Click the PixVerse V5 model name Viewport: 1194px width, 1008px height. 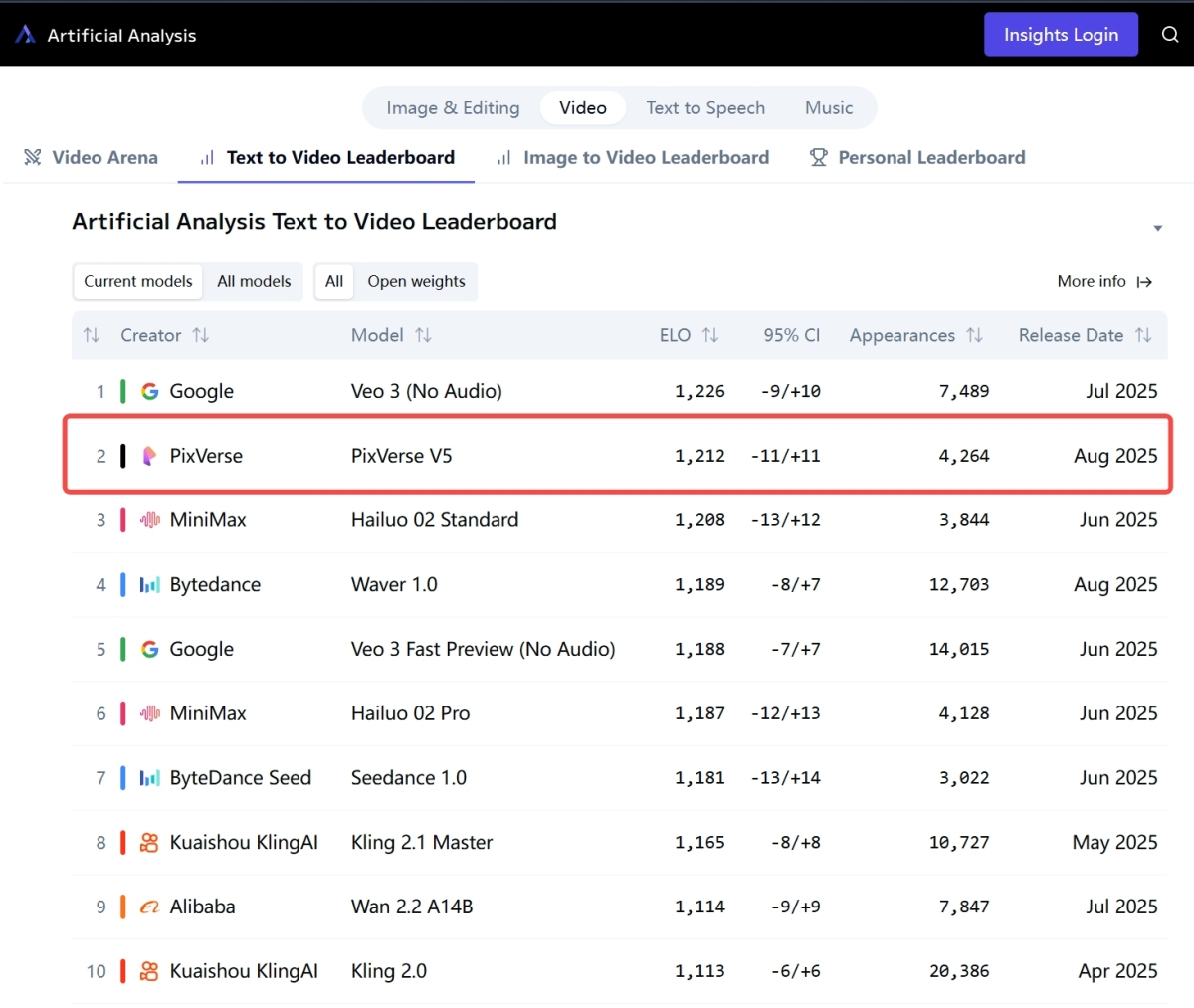click(x=402, y=456)
